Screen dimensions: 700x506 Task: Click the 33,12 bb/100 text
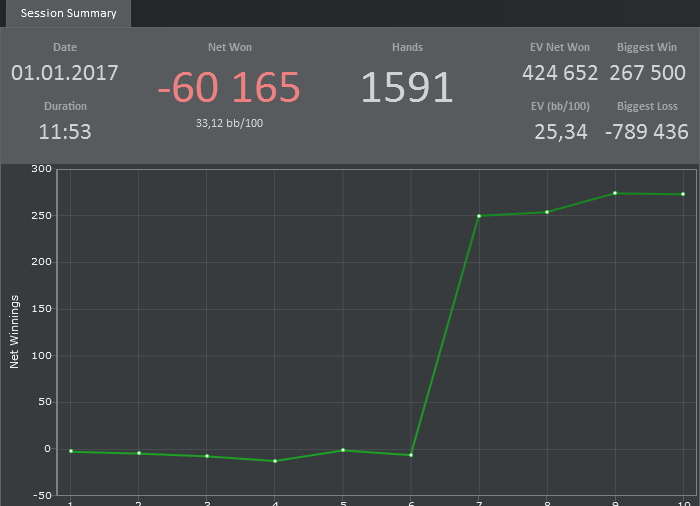[x=229, y=123]
